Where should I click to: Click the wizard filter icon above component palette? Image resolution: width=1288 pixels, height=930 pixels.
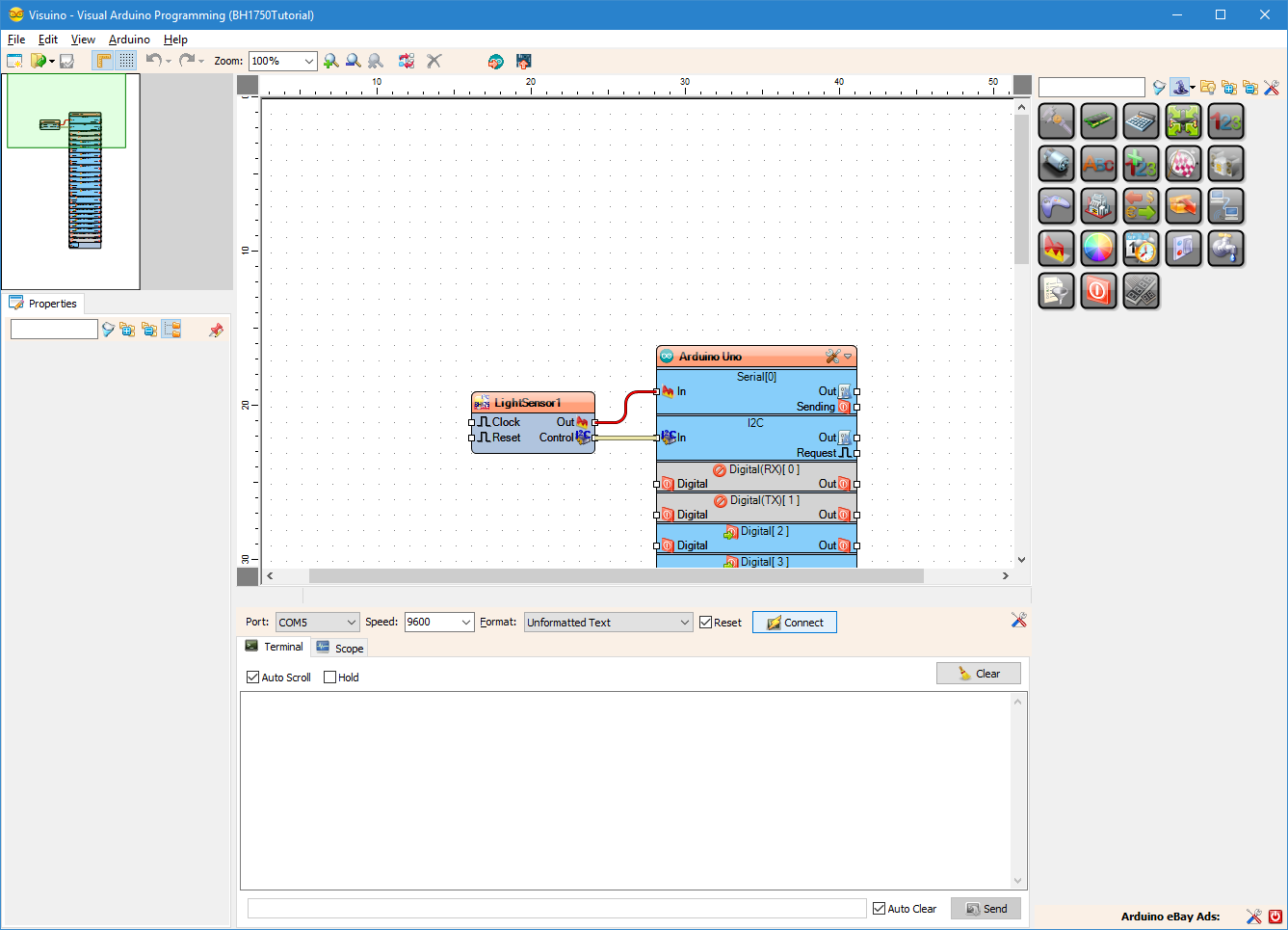coord(1160,87)
